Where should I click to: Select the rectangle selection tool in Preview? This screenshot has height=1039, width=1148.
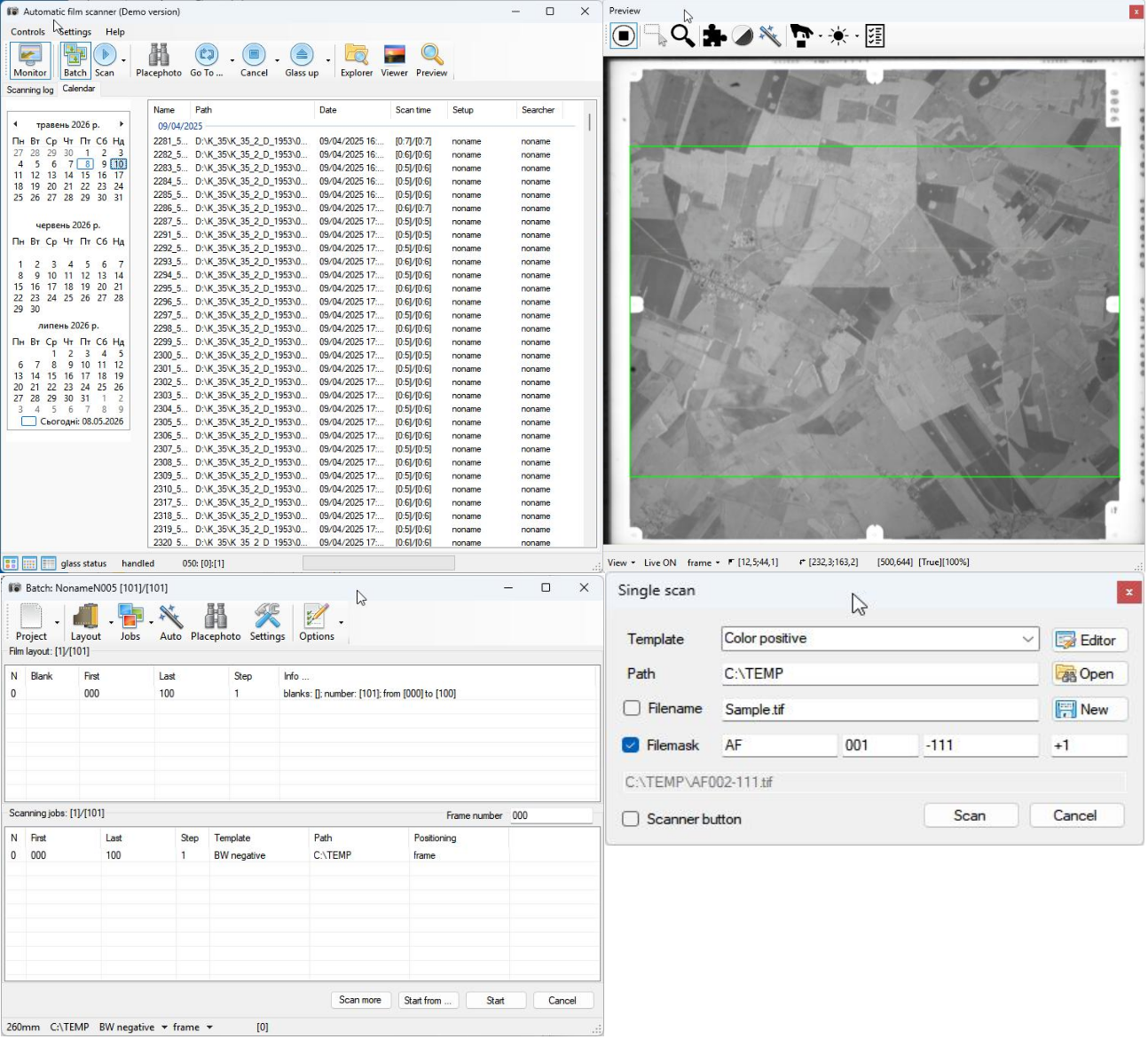pos(656,36)
